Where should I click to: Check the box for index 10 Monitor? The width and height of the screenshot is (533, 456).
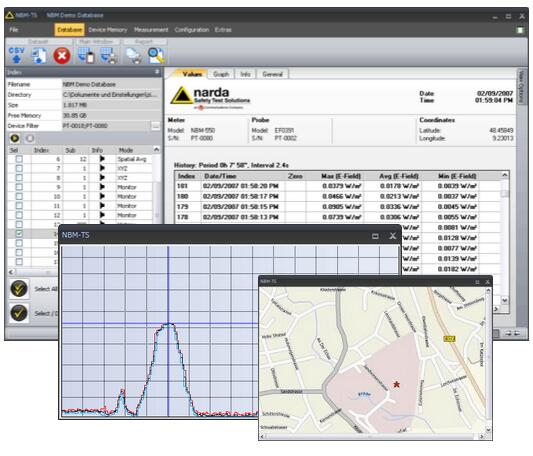[x=19, y=196]
